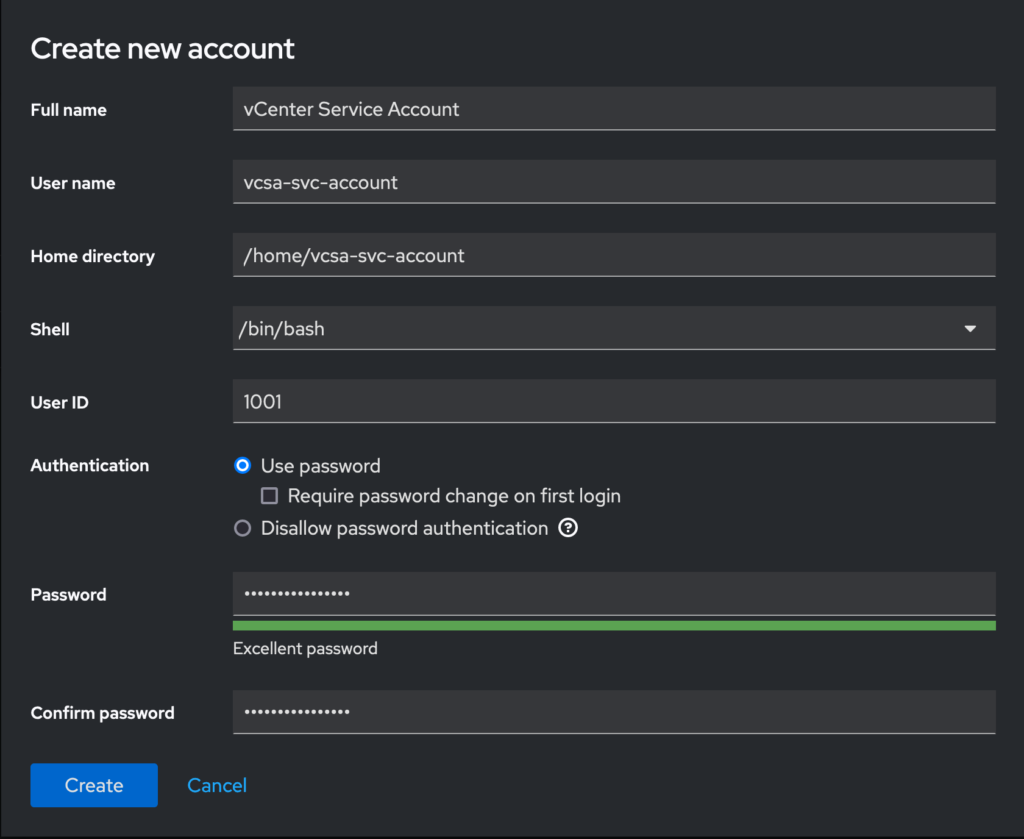Choose the Disallow password authentication option
The height and width of the screenshot is (839, 1024).
pos(242,528)
